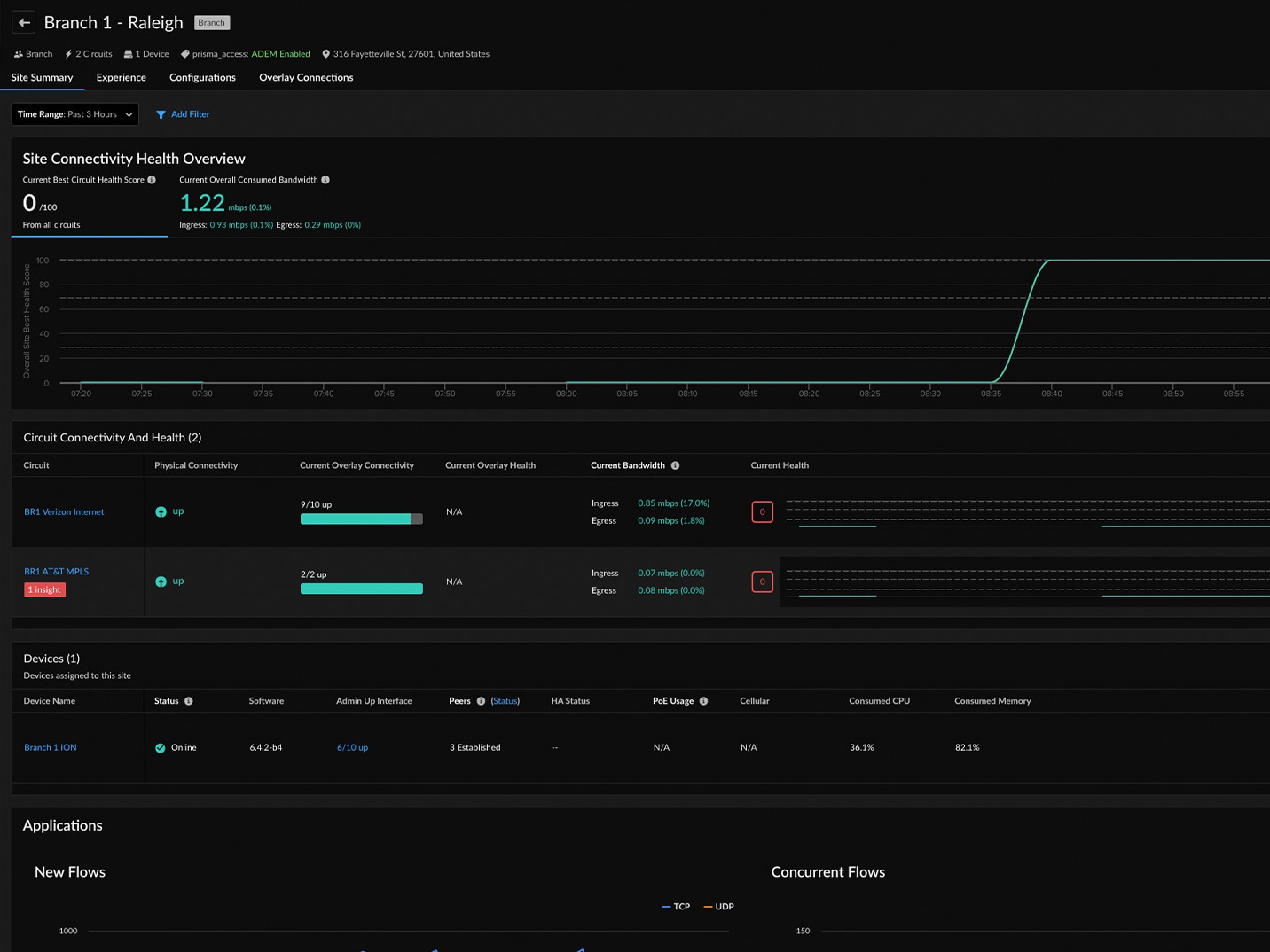Click info icon beside Current Best Circuit Health Score
The width and height of the screenshot is (1270, 952).
[x=152, y=180]
